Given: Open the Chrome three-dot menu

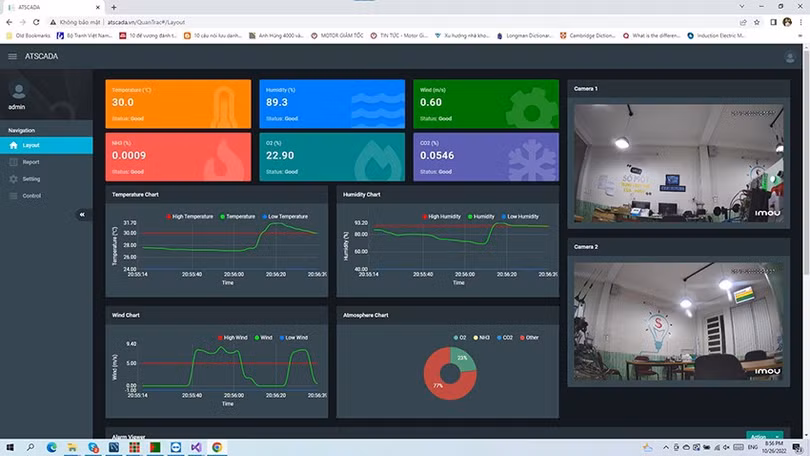Looking at the screenshot, I should pos(800,21).
